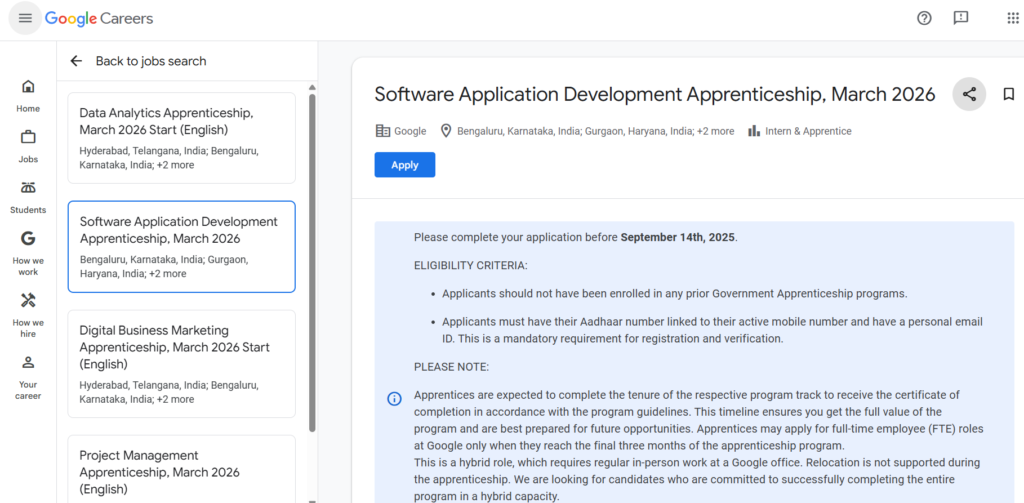The width and height of the screenshot is (1024, 503).
Task: Click the prior Government Apprenticeship bullet
Action: pyautogui.click(x=675, y=293)
